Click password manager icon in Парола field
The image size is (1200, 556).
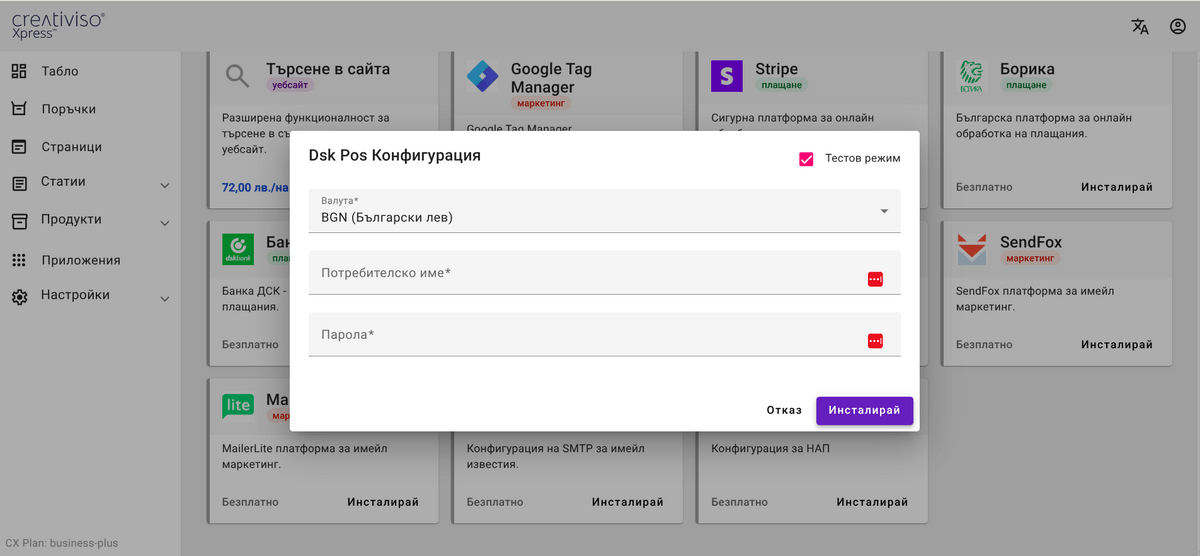pyautogui.click(x=875, y=341)
